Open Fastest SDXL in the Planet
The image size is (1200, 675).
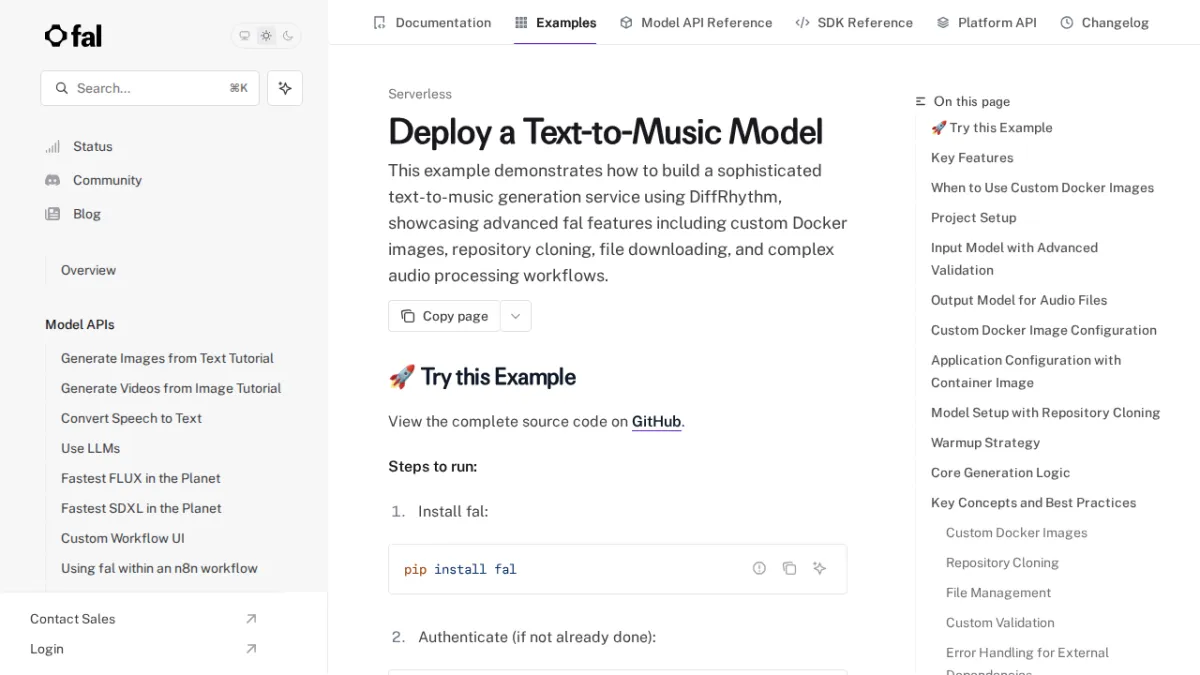[x=141, y=508]
